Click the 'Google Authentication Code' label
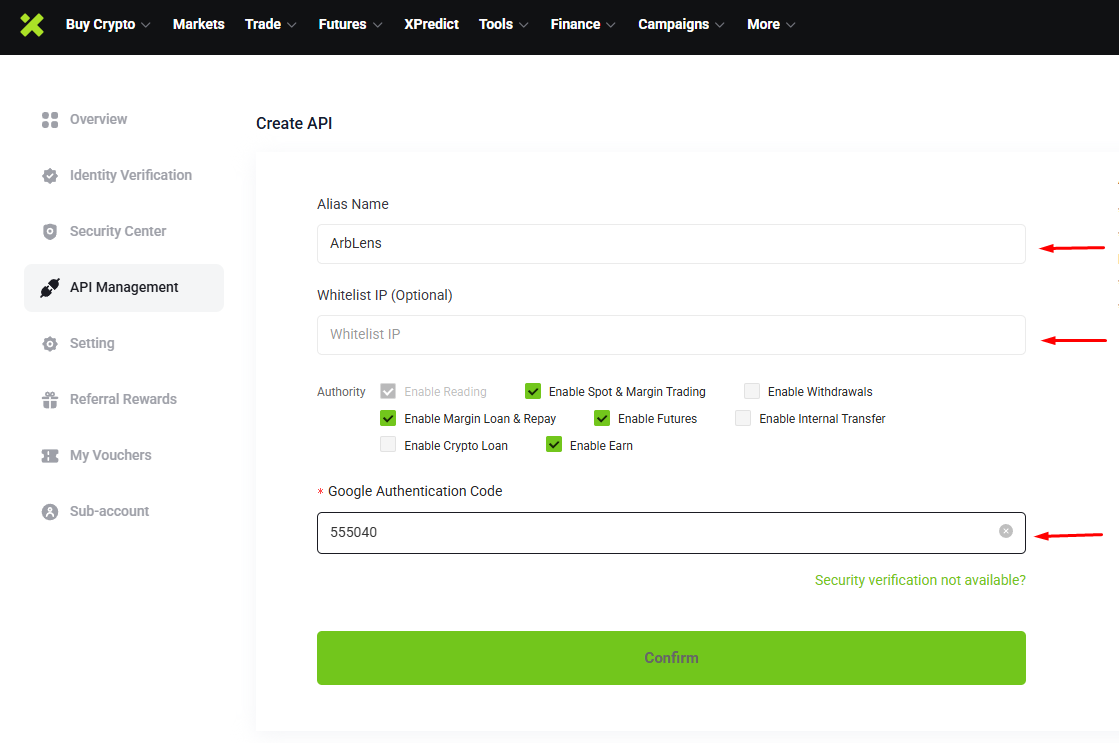 [x=415, y=491]
